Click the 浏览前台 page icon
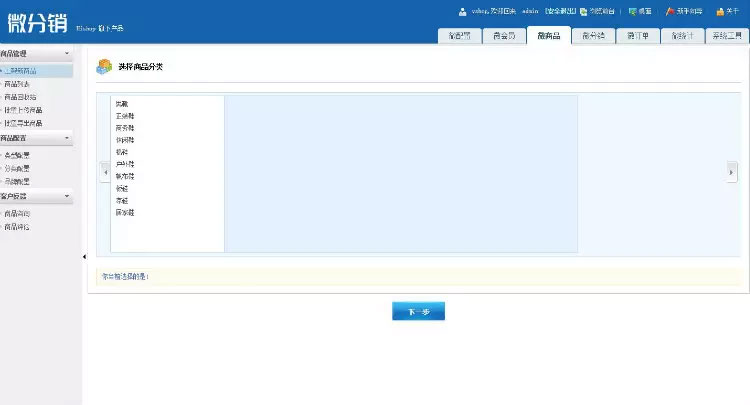 pyautogui.click(x=583, y=11)
